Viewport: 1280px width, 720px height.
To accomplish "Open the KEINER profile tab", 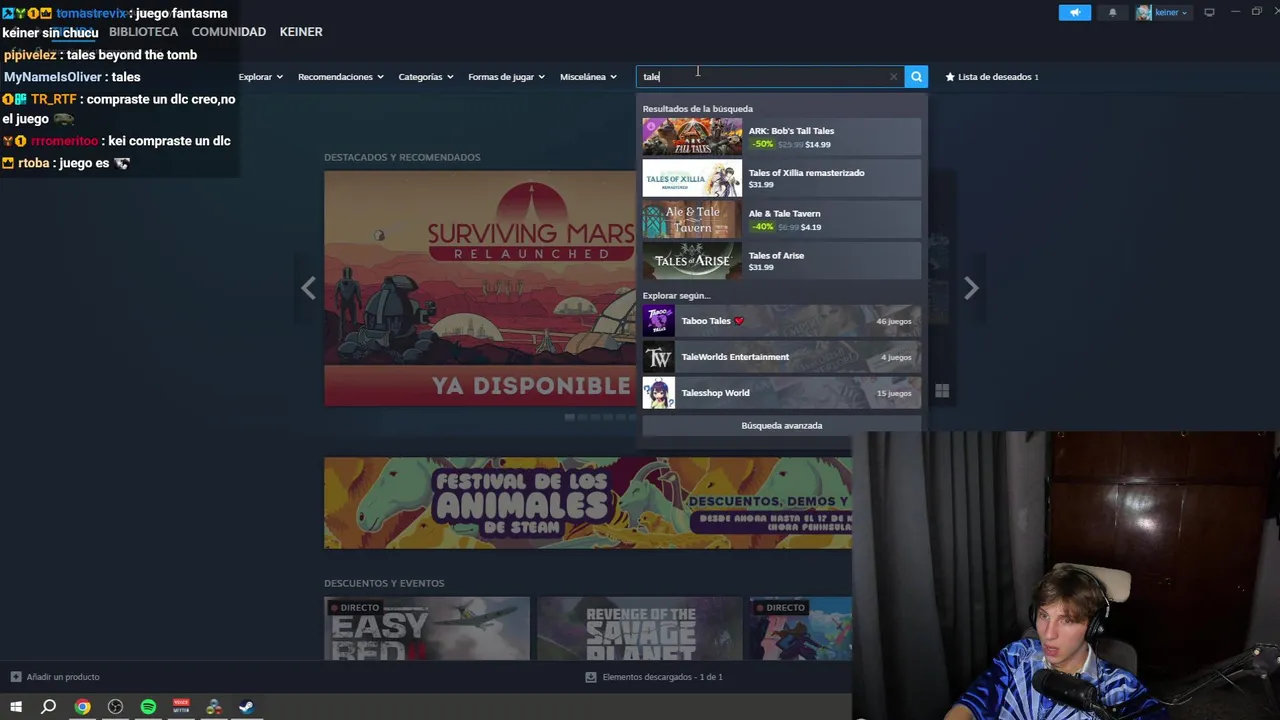I will click(301, 32).
